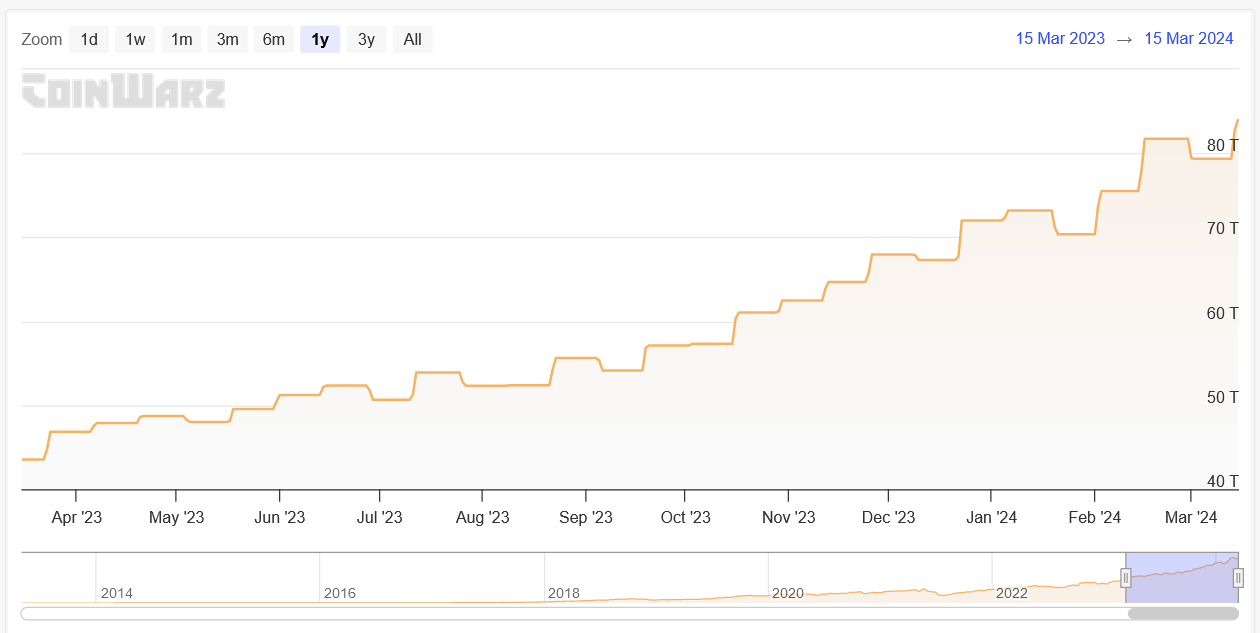Screen dimensions: 1260x633
Task: Click the Sep '23 axis label
Action: [x=586, y=517]
